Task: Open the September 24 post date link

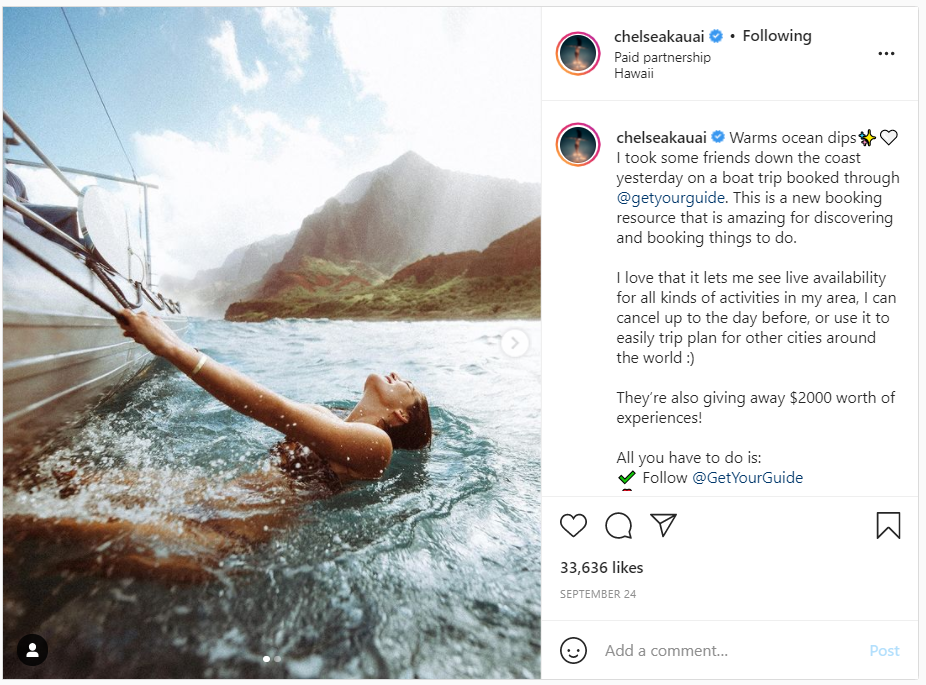Action: pos(598,594)
